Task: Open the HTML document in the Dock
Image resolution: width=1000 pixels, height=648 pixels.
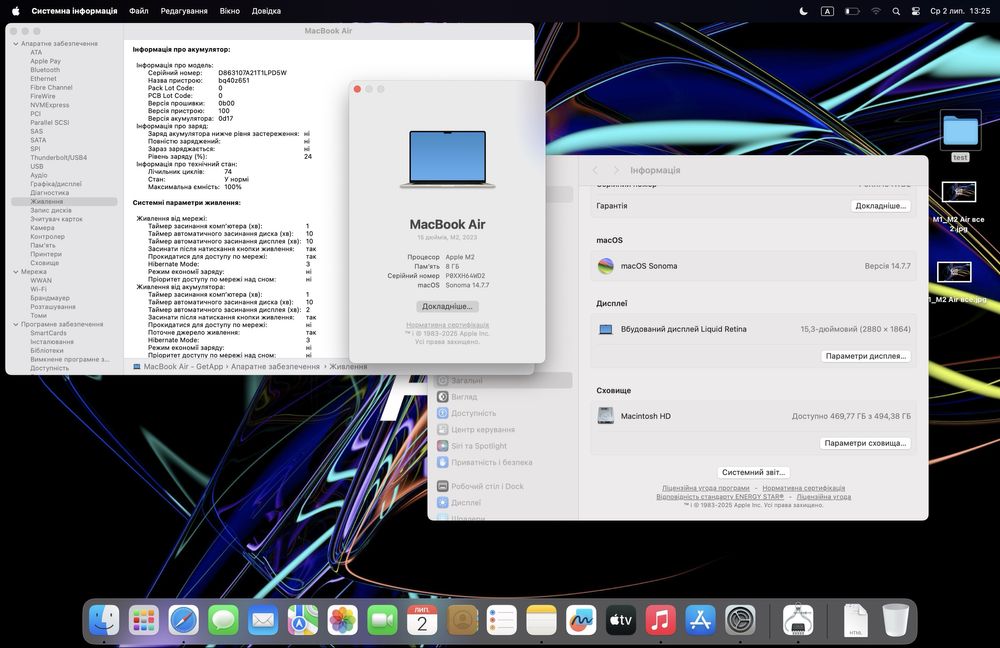Action: (x=855, y=619)
